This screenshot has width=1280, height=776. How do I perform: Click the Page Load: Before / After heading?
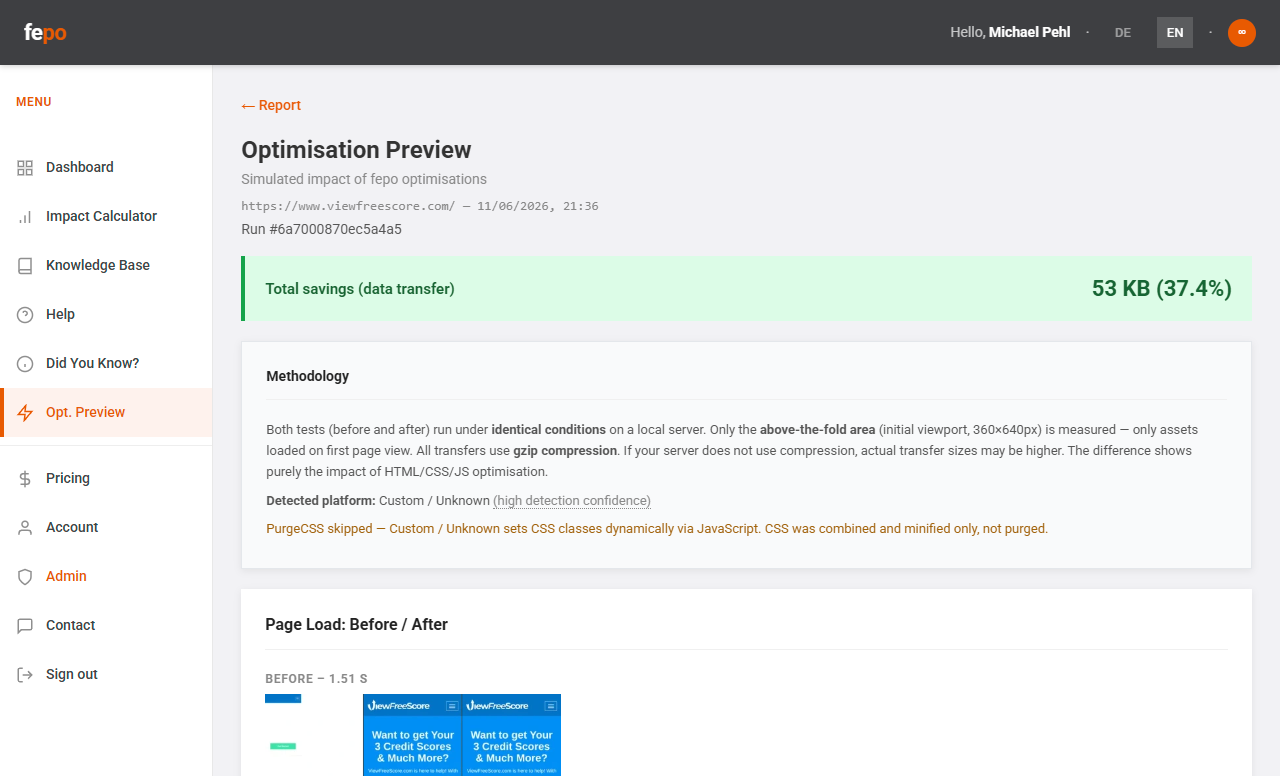coord(356,624)
